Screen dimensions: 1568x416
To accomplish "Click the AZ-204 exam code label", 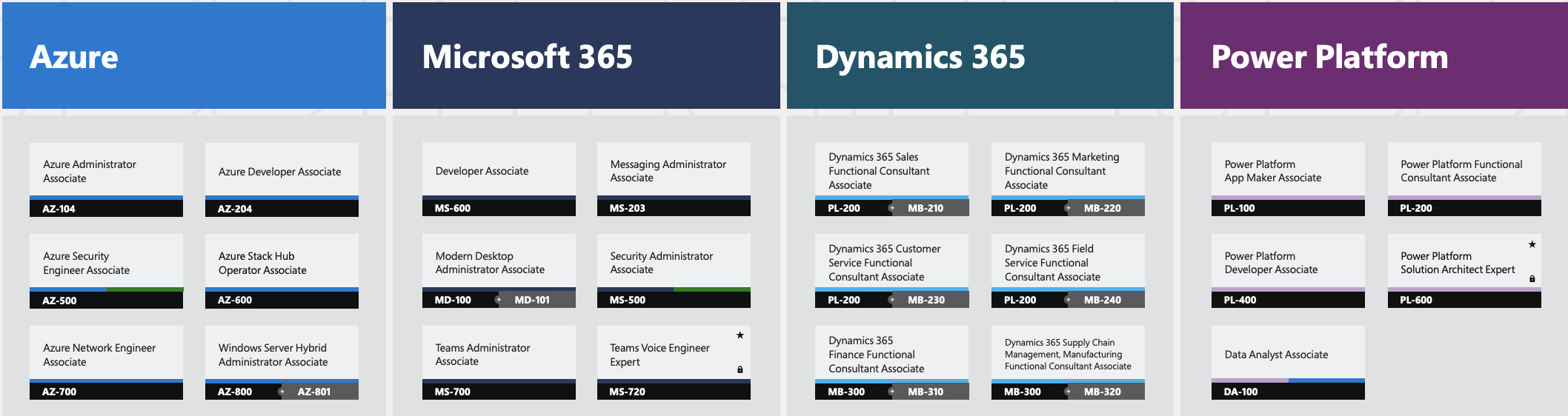I will (x=235, y=209).
